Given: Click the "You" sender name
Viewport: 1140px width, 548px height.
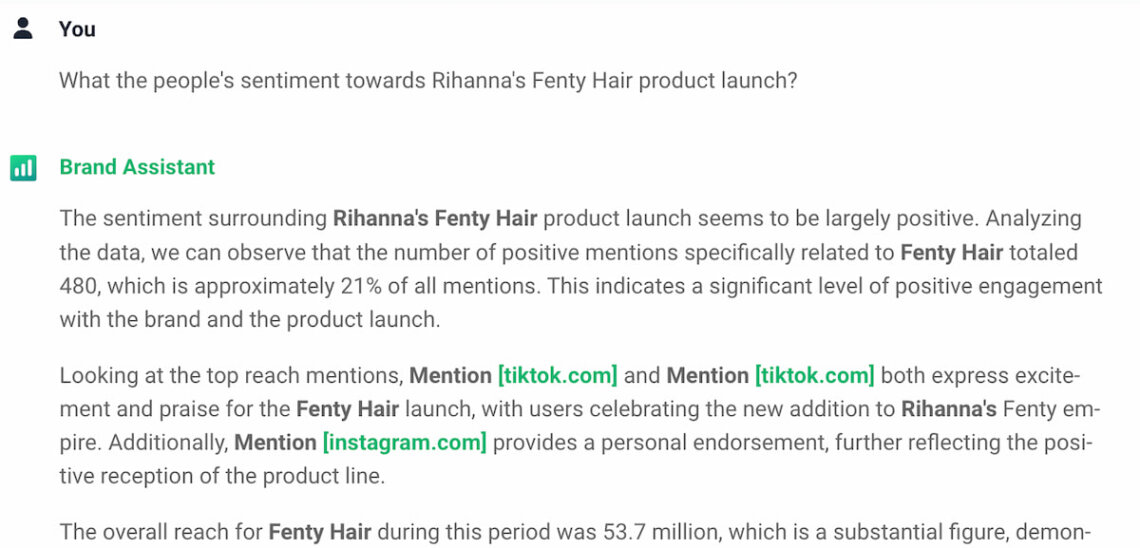Looking at the screenshot, I should click(77, 29).
